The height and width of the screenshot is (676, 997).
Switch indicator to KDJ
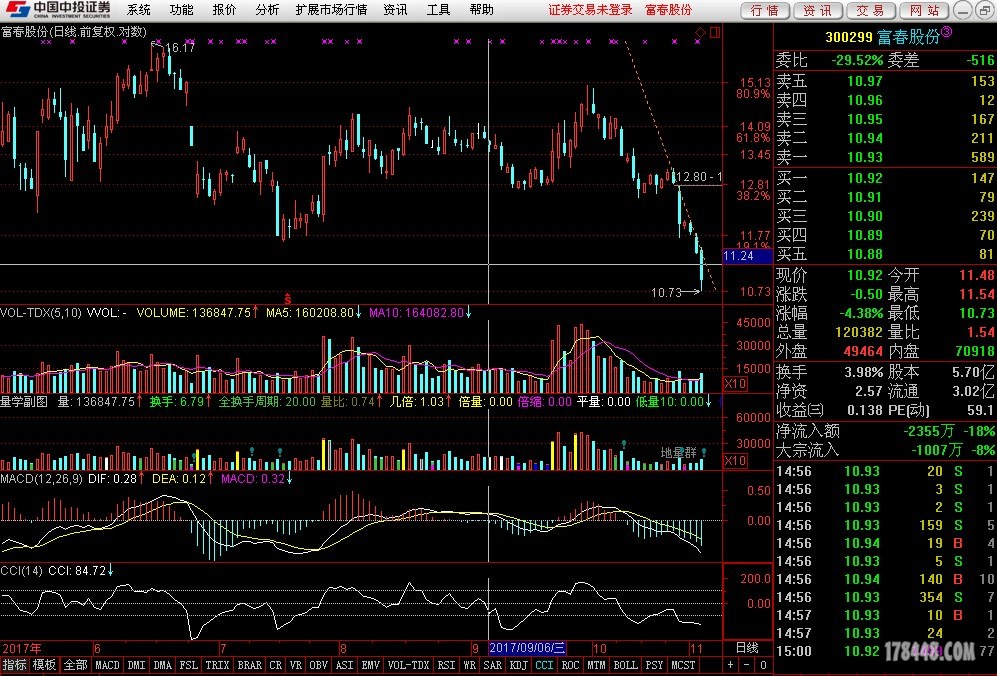pyautogui.click(x=519, y=665)
